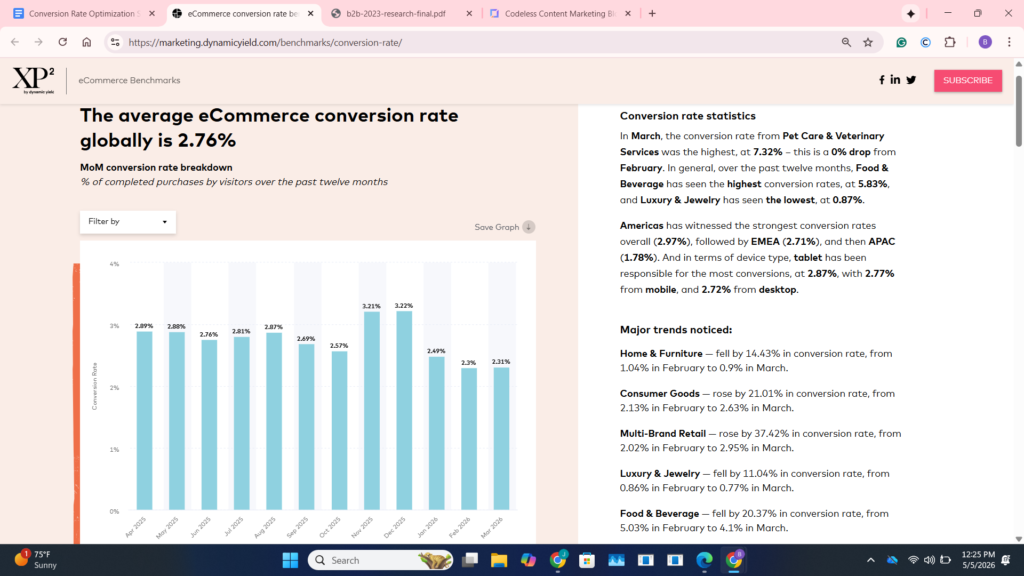
Task: Switch to Conversion Rate Optimization tab
Action: tap(82, 14)
